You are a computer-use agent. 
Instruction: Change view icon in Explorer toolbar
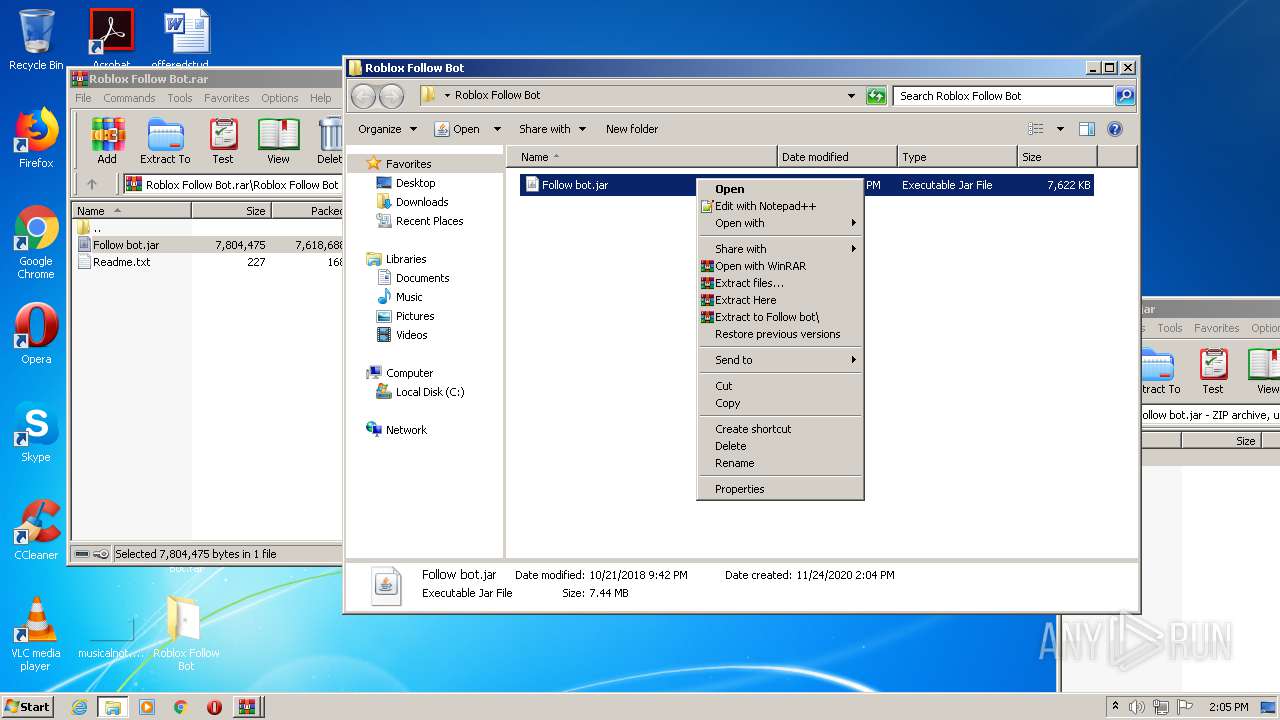[x=1036, y=129]
